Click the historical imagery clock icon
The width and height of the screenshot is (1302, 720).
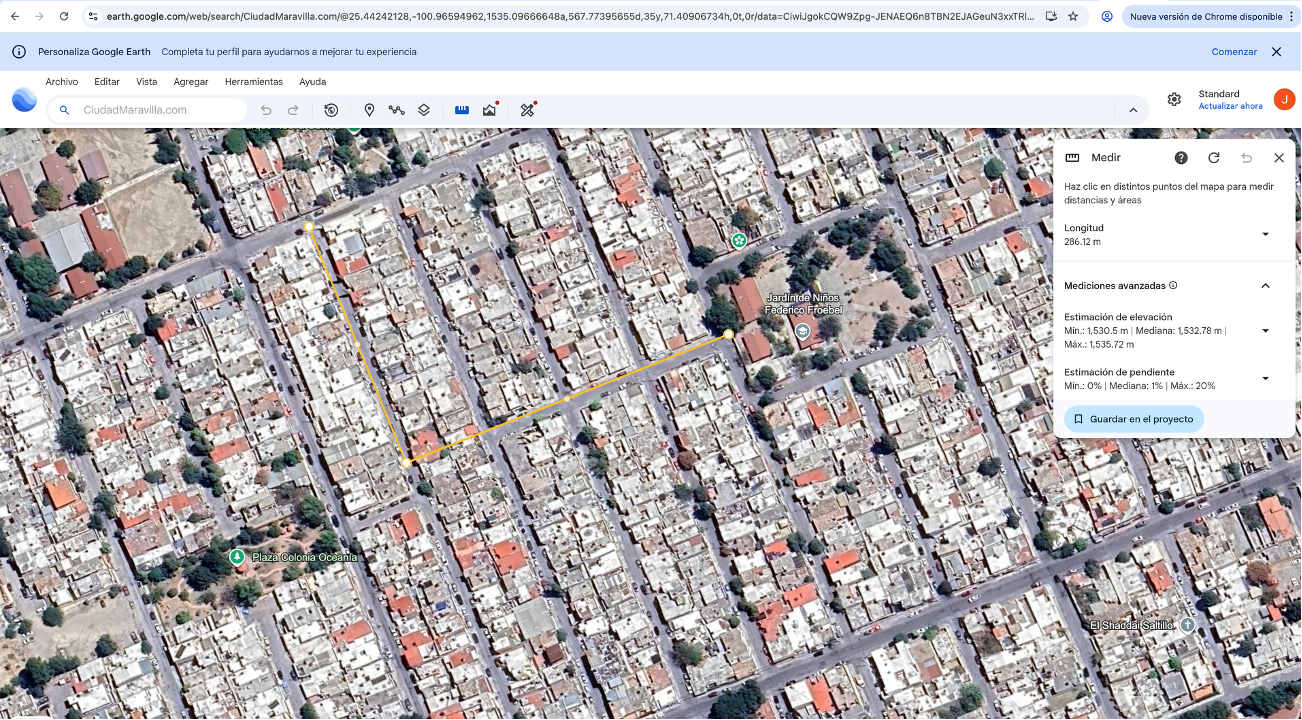pyautogui.click(x=331, y=110)
